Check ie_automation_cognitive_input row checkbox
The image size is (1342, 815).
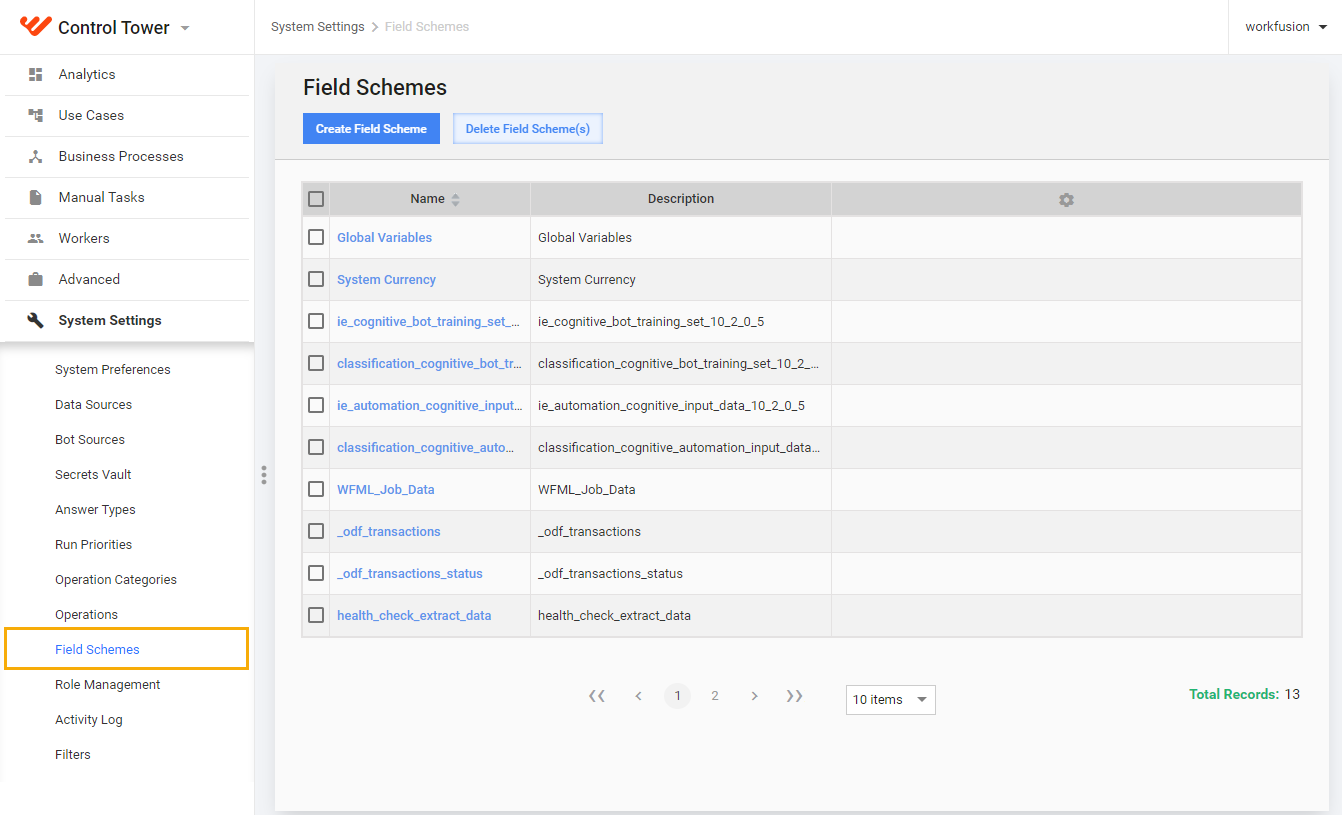(316, 405)
